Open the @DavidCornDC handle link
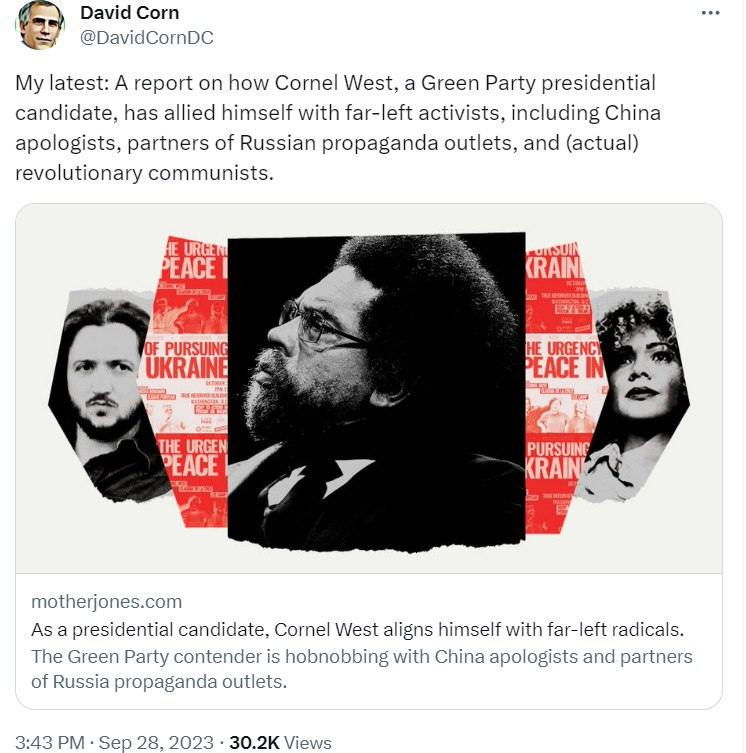The width and height of the screenshot is (746, 753). click(x=147, y=37)
